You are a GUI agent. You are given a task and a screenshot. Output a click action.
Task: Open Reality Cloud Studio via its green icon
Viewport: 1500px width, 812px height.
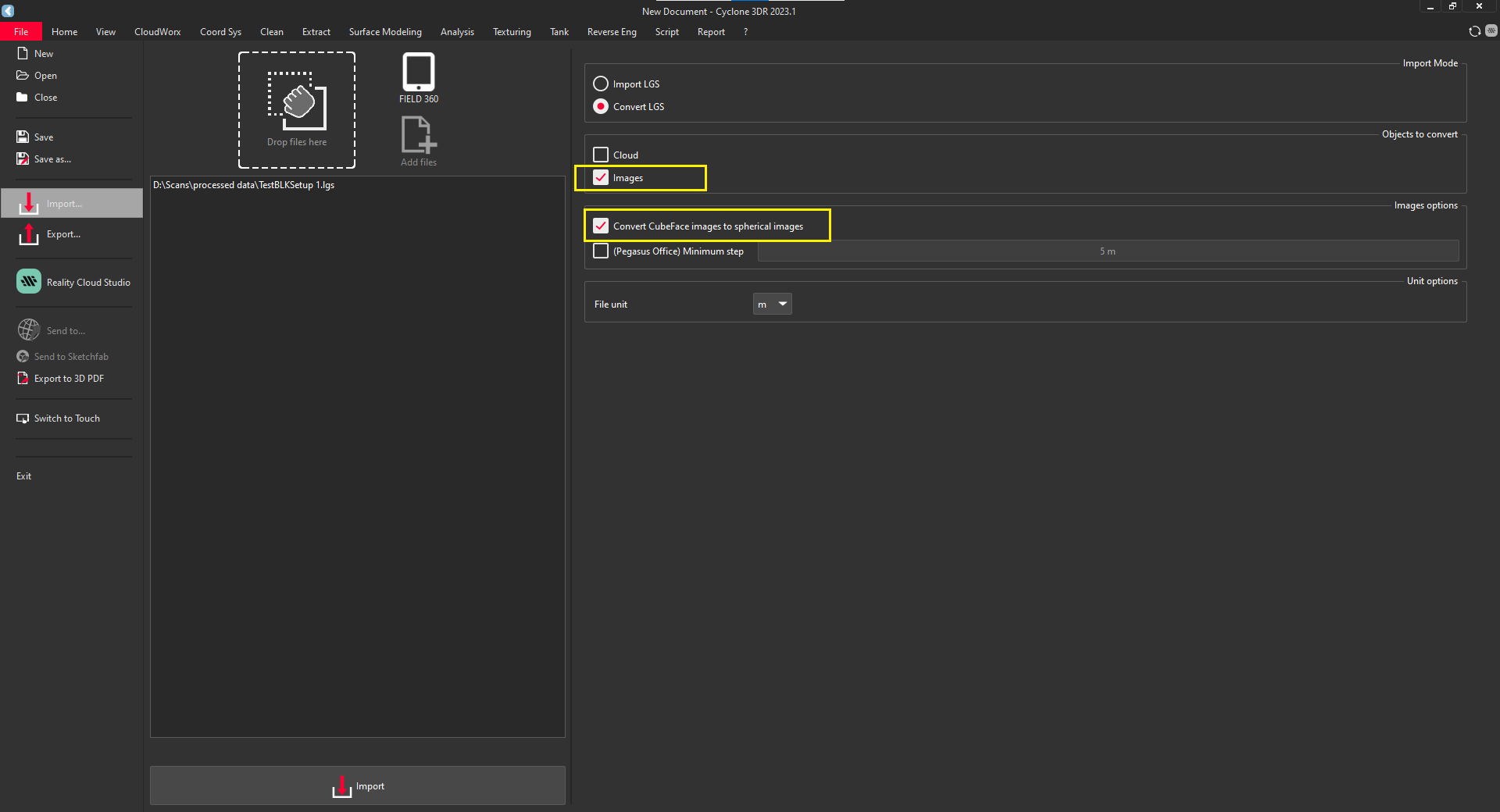click(29, 282)
